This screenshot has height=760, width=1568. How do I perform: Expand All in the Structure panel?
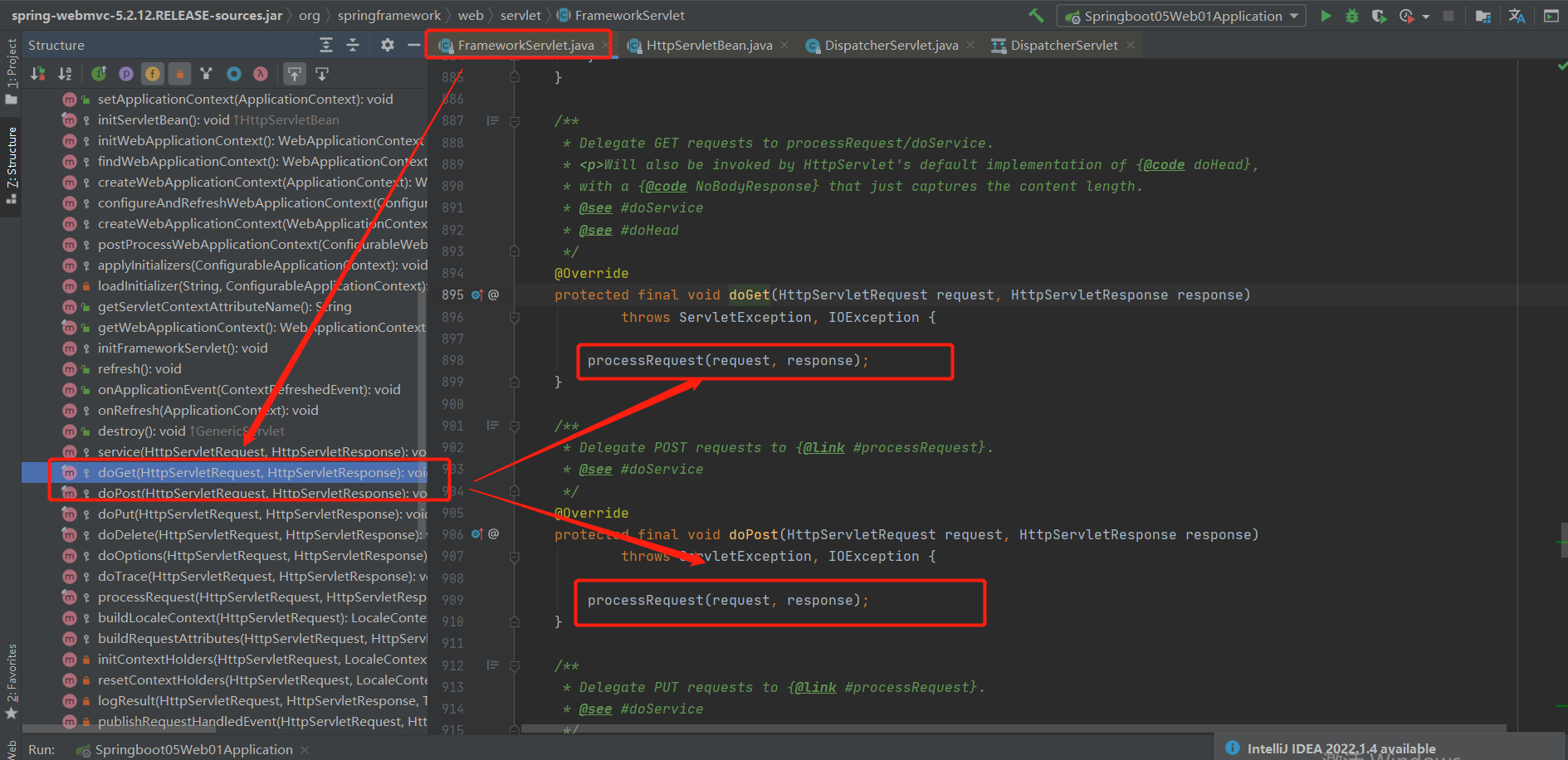(326, 45)
